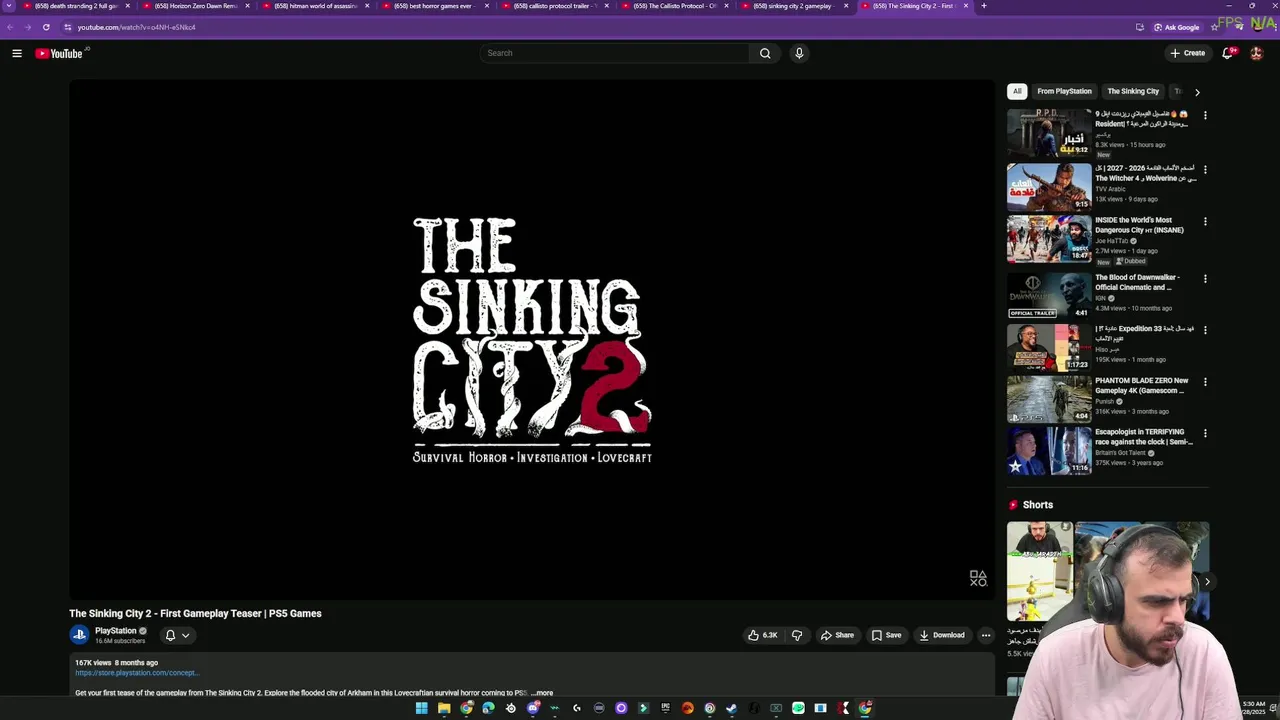Switch to Horizon Zero Dawn browser tab
The width and height of the screenshot is (1280, 720).
[195, 6]
